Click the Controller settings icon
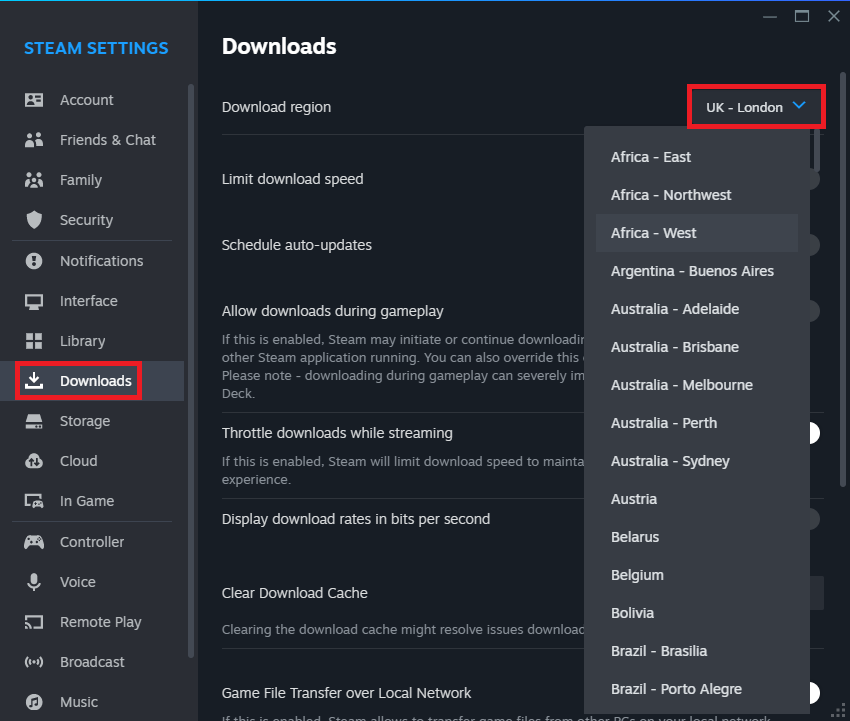 (x=32, y=541)
